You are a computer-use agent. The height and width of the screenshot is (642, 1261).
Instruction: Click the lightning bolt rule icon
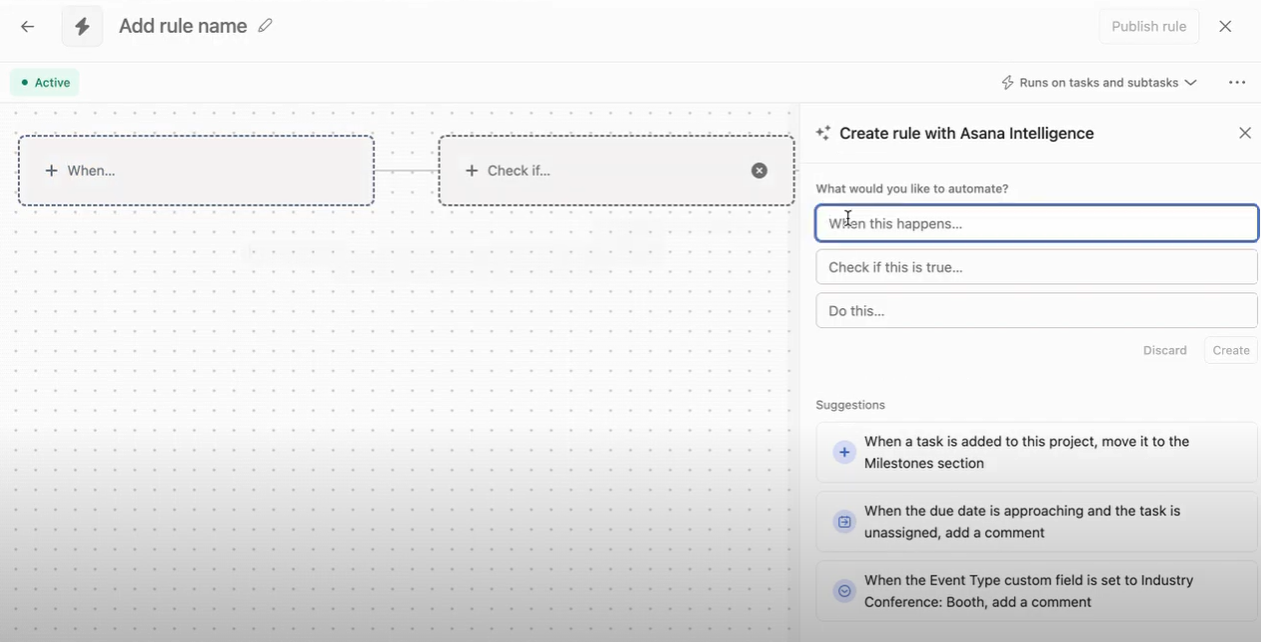82,27
